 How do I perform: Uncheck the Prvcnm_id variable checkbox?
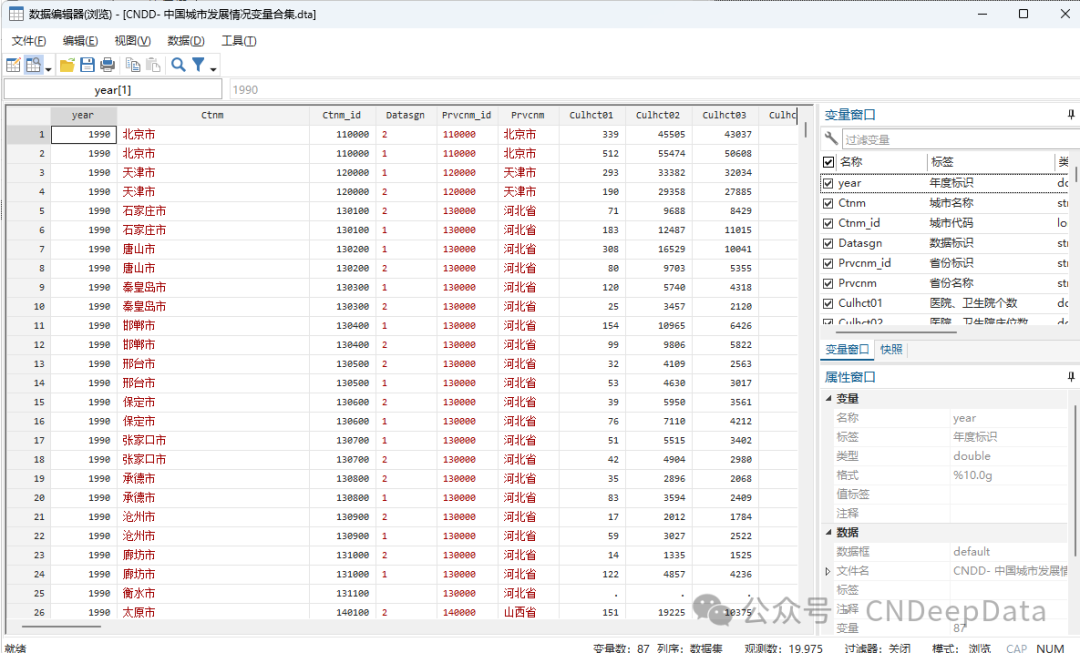[x=828, y=263]
